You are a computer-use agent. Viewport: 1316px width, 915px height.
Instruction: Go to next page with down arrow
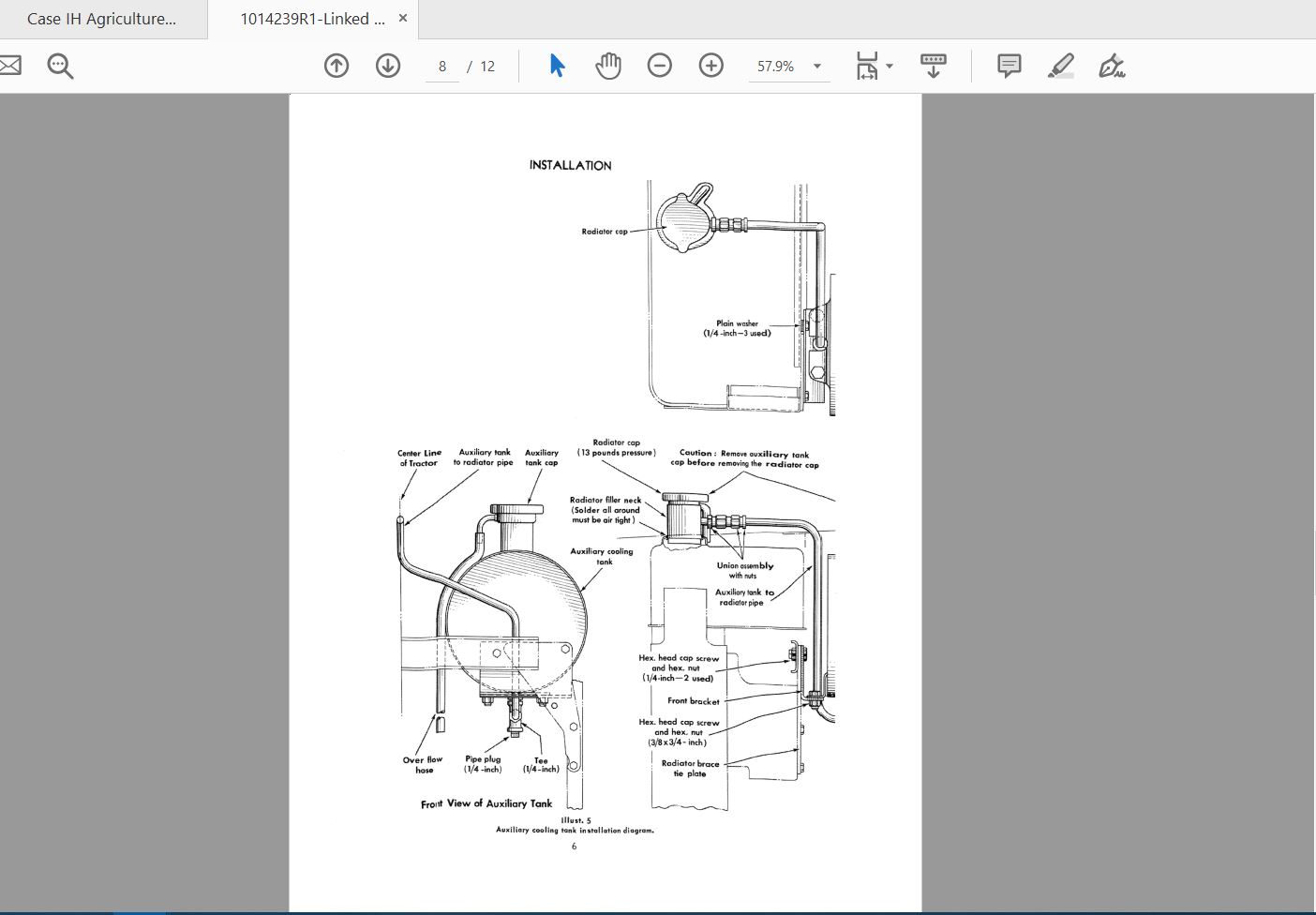coord(388,66)
